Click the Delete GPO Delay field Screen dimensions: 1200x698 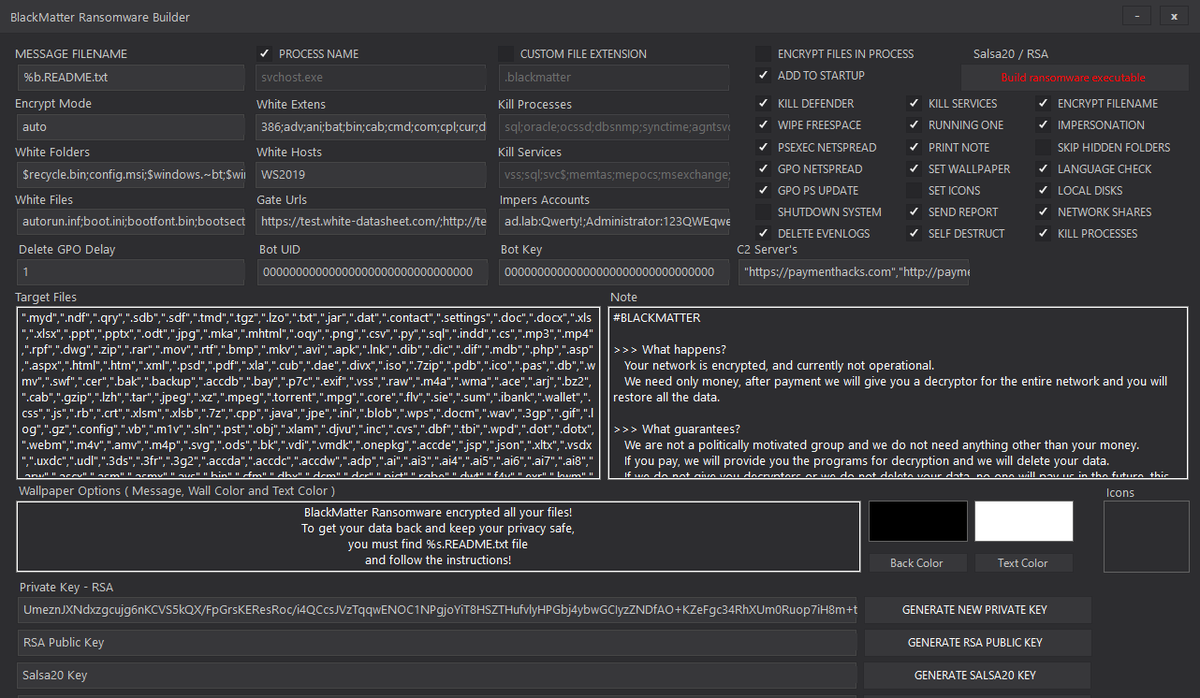tap(130, 272)
